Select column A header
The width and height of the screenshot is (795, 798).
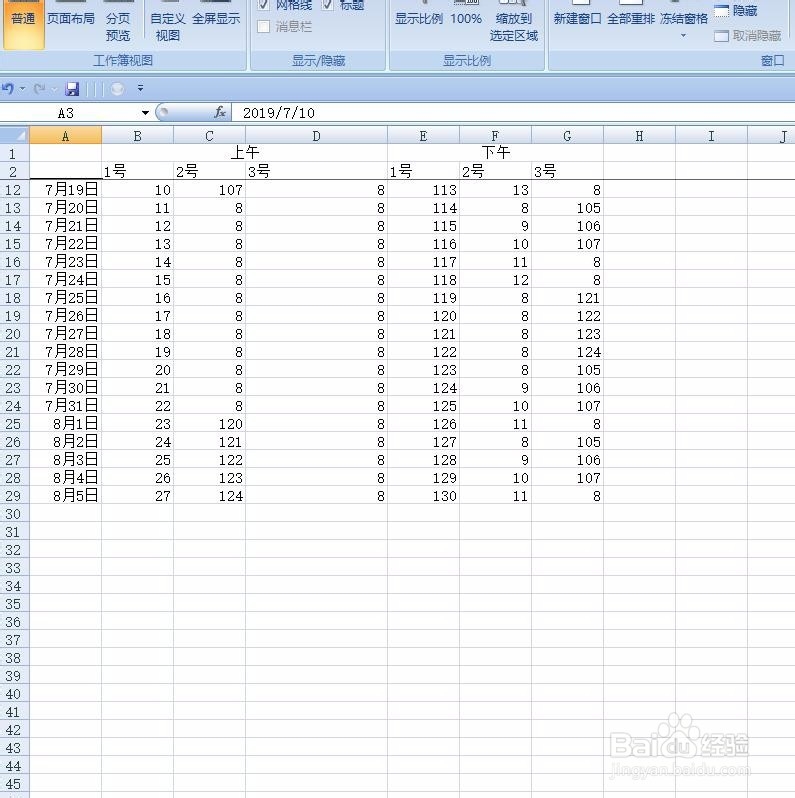pyautogui.click(x=65, y=136)
